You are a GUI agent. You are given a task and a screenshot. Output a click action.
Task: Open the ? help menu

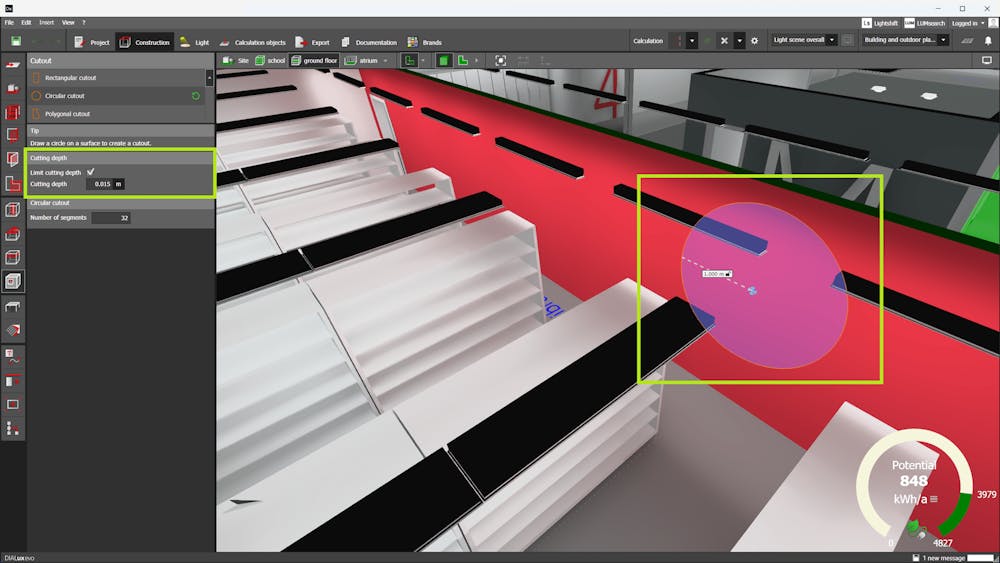click(84, 22)
